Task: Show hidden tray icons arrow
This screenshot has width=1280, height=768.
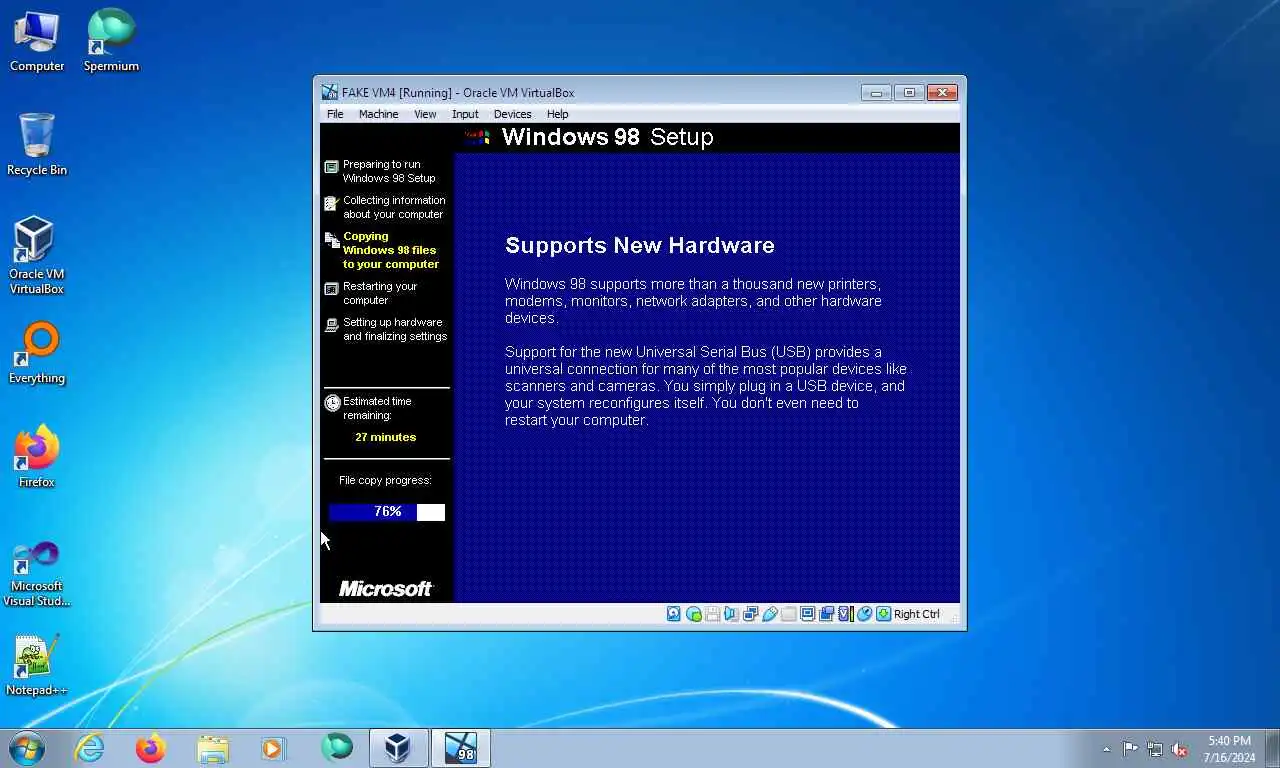Action: coord(1106,749)
